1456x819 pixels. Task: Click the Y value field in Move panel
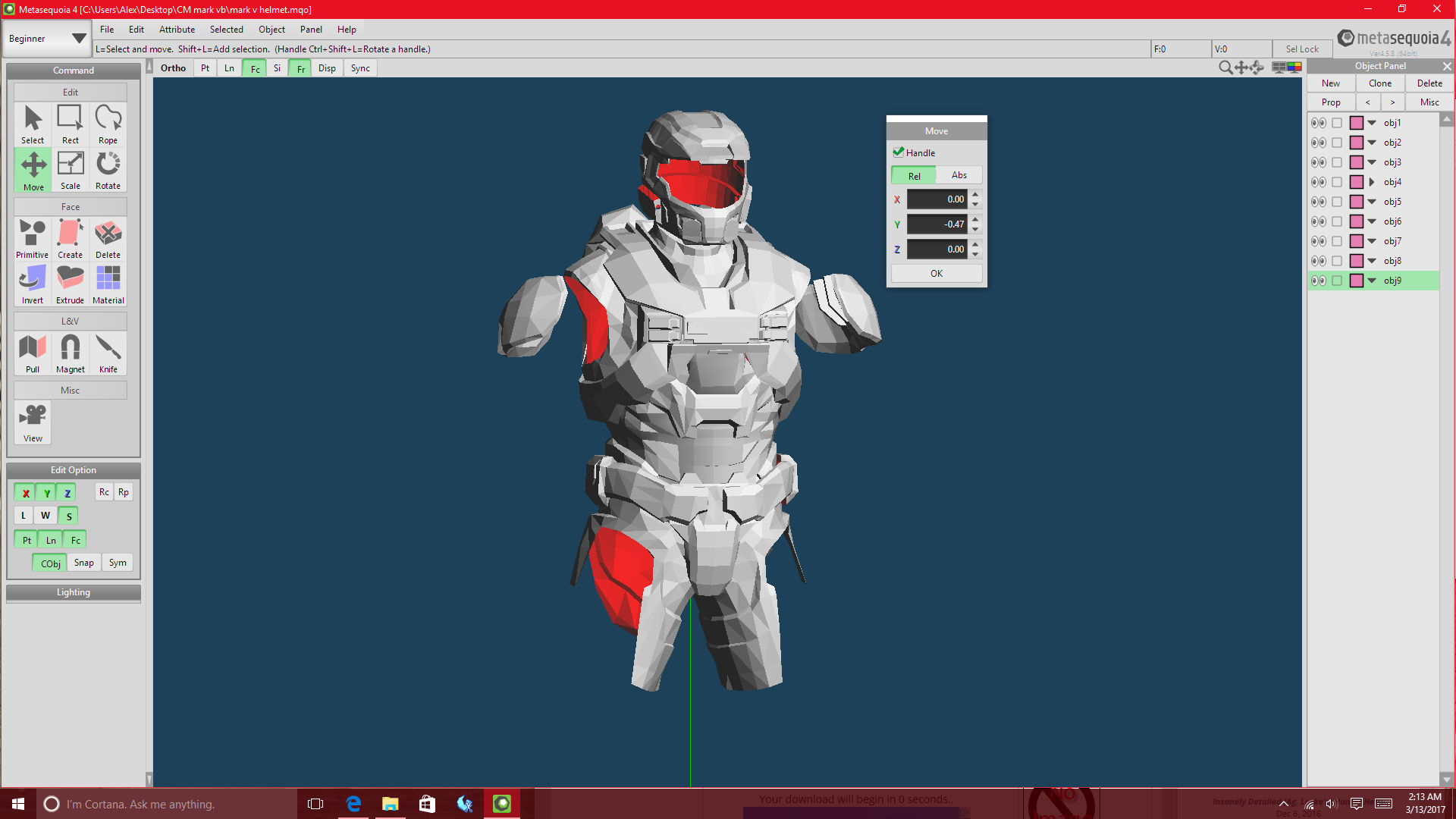[x=937, y=224]
